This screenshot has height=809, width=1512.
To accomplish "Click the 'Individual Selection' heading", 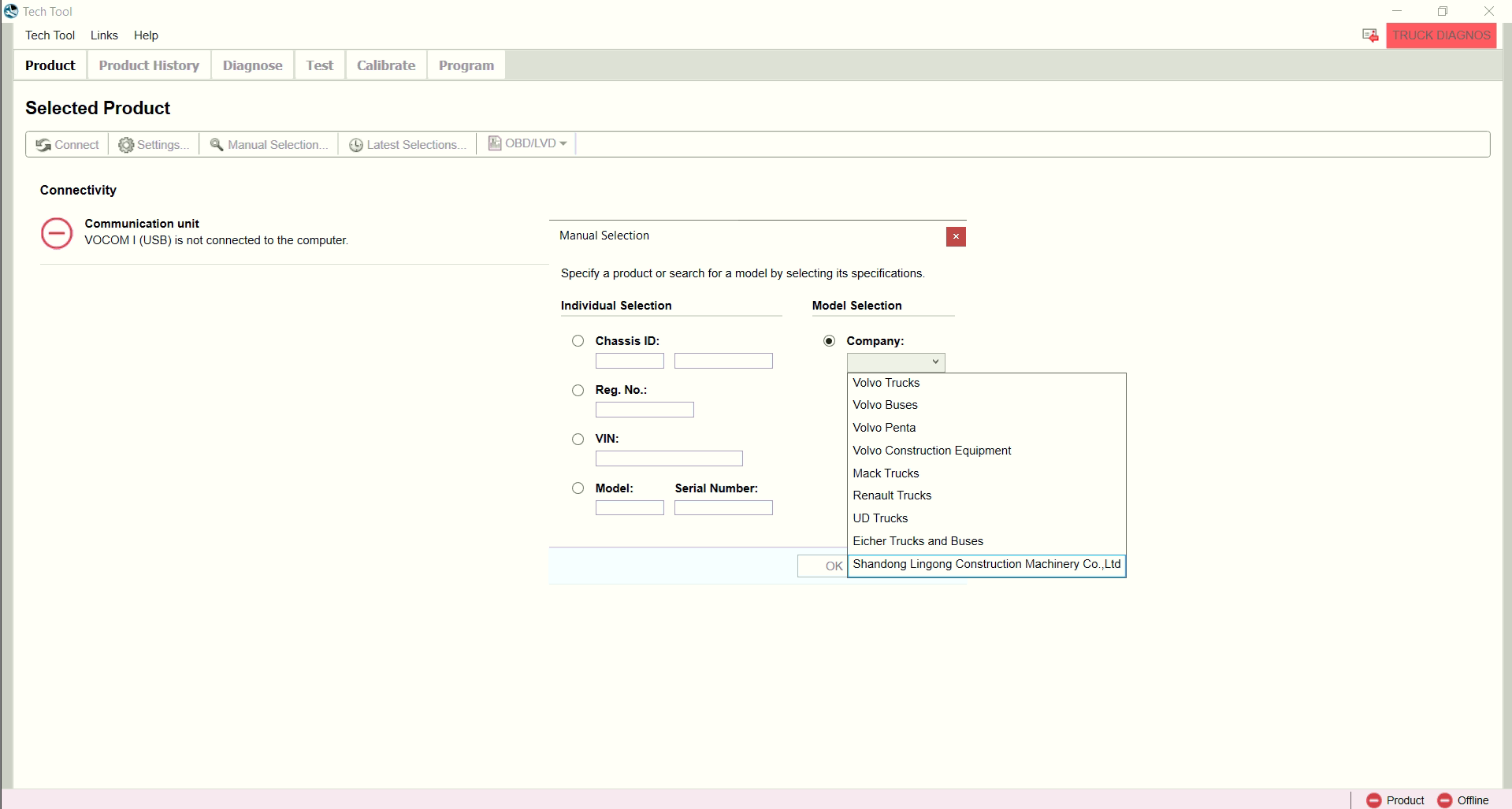I will (x=616, y=306).
